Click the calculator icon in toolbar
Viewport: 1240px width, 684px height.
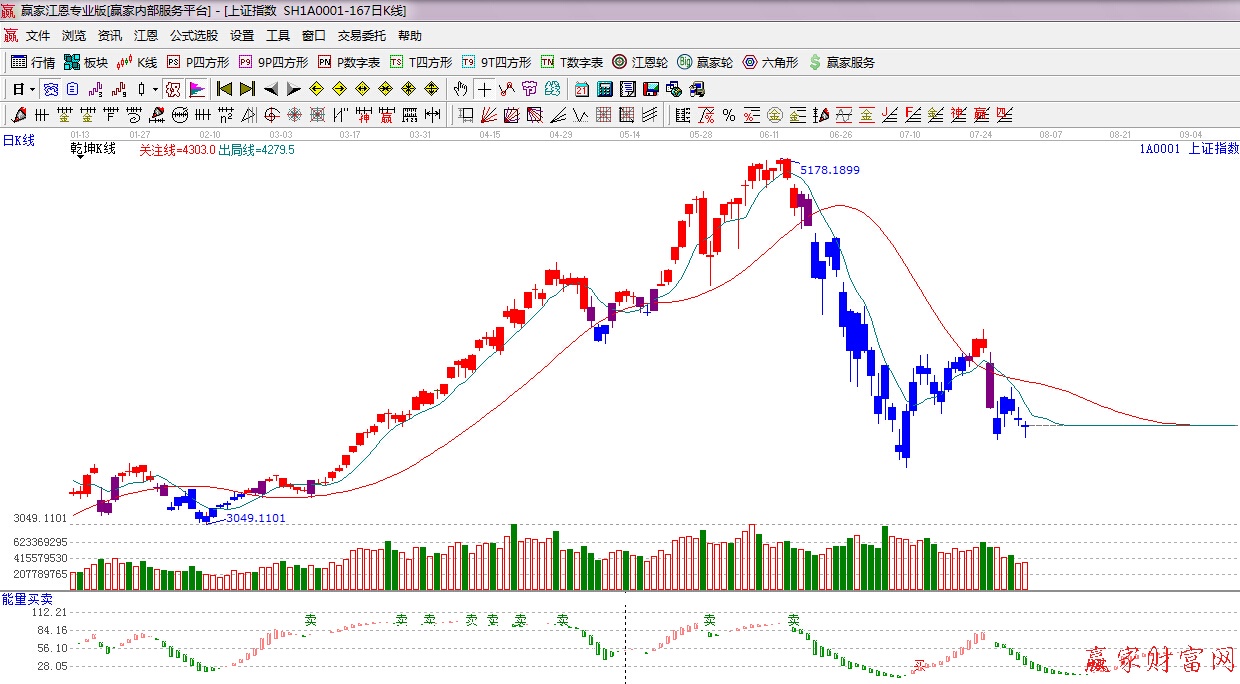click(x=605, y=89)
